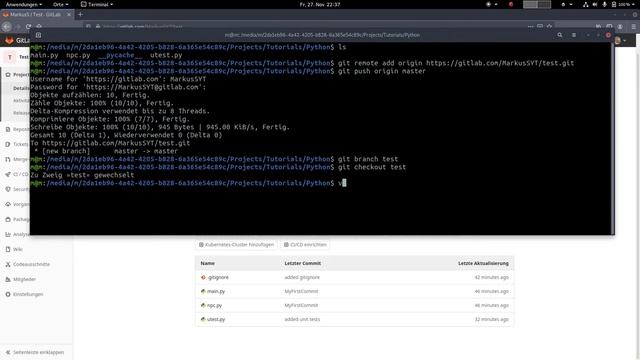Click the Tickets icon in sidebar

(8, 144)
